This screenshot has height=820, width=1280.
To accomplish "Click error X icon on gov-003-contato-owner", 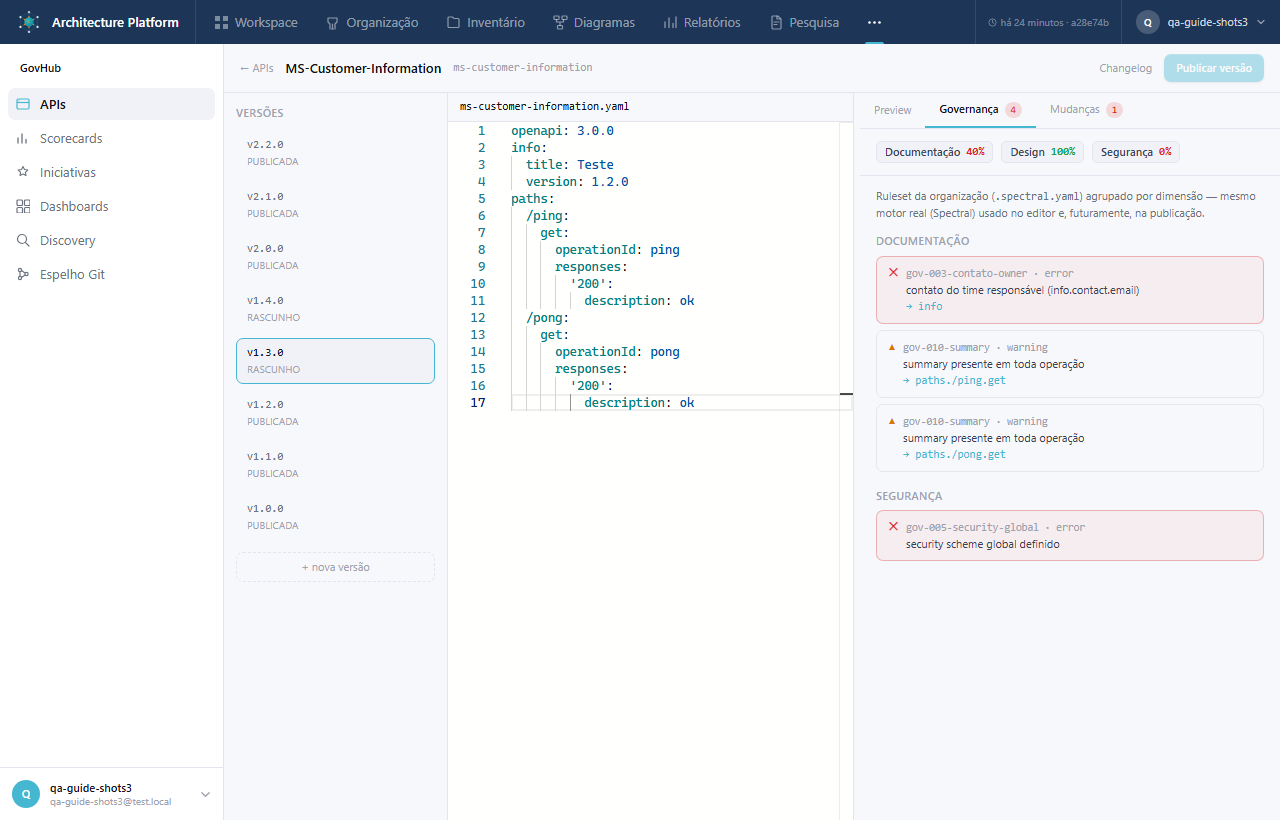I will pos(893,272).
